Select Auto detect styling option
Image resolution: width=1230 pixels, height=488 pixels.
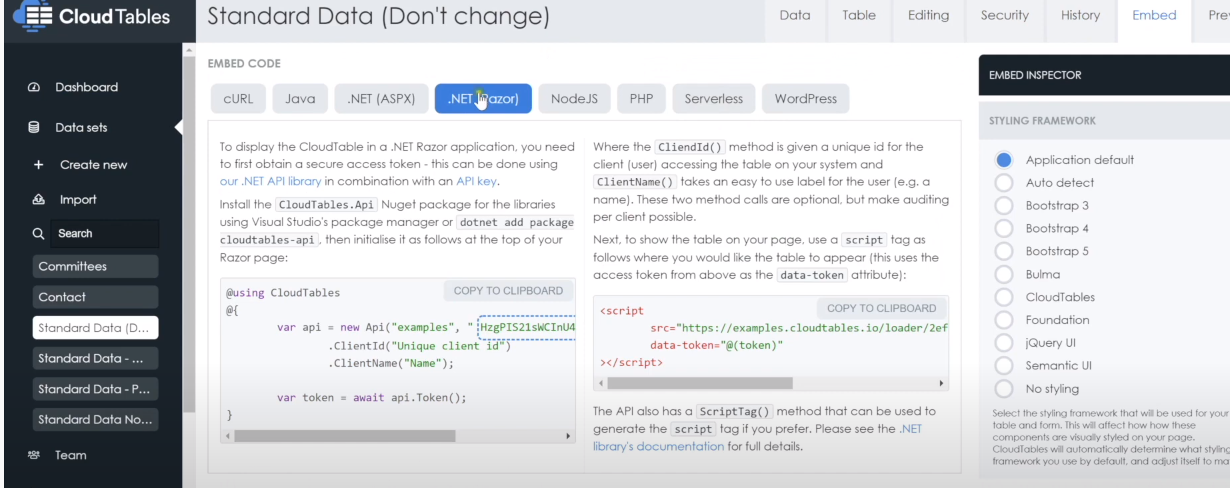click(1005, 183)
